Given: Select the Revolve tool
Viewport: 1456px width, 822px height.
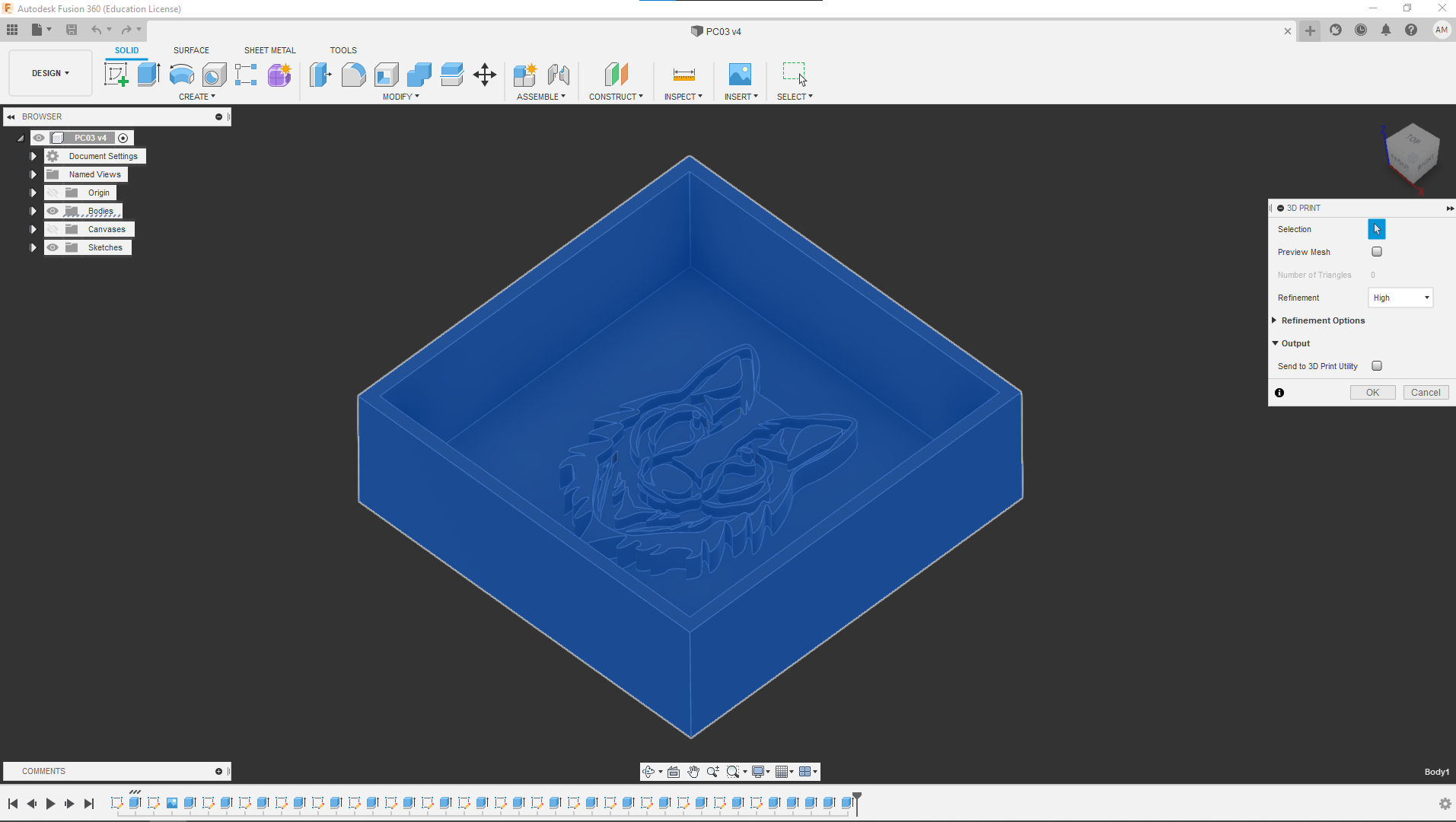Looking at the screenshot, I should click(181, 75).
